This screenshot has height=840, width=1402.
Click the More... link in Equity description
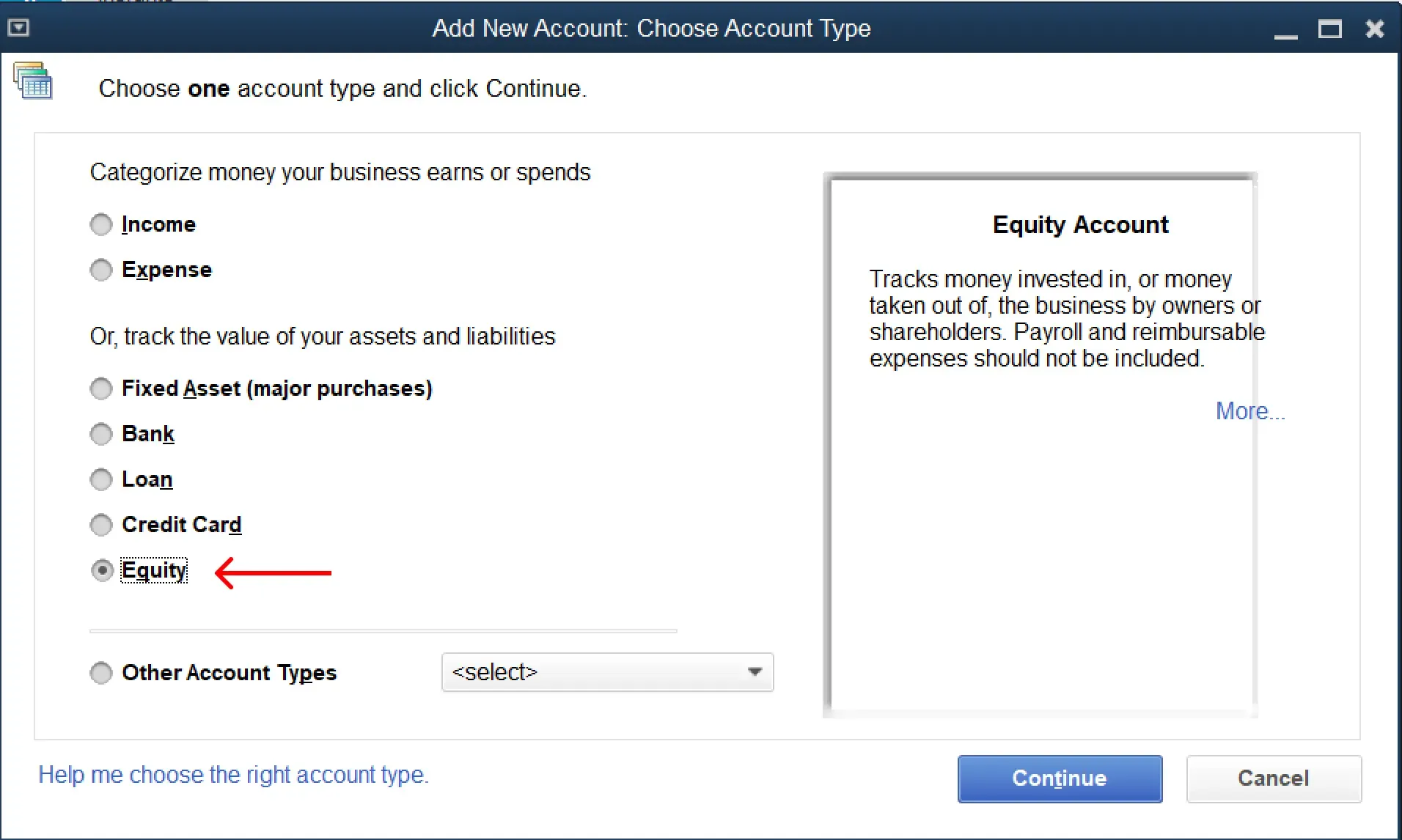[x=1250, y=411]
